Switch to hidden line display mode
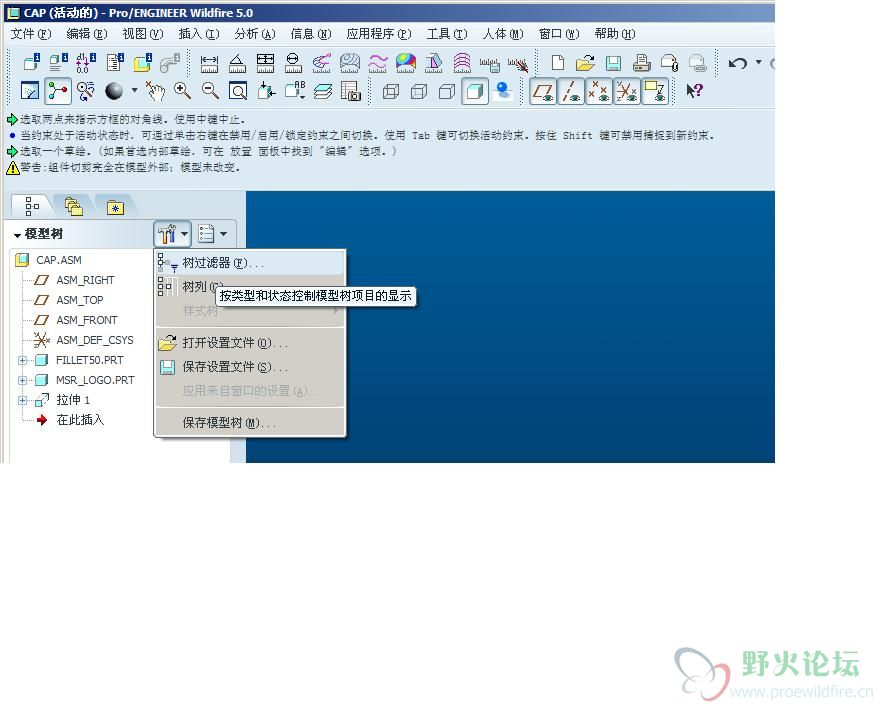The width and height of the screenshot is (883, 710). (x=419, y=91)
